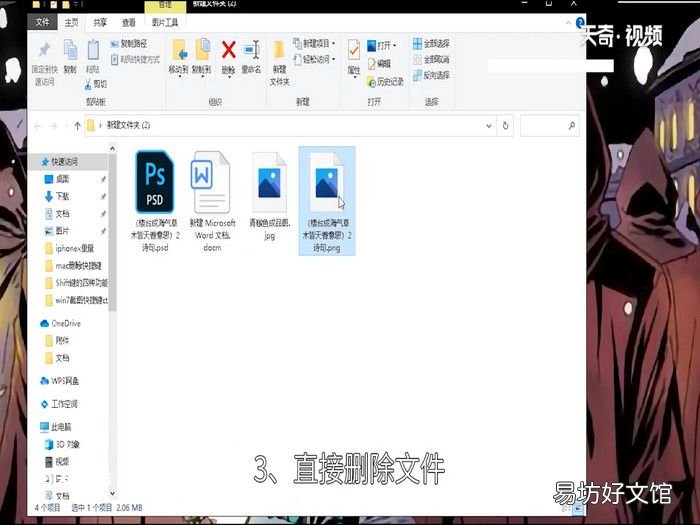Click Copy Path (复制路径)

click(129, 44)
